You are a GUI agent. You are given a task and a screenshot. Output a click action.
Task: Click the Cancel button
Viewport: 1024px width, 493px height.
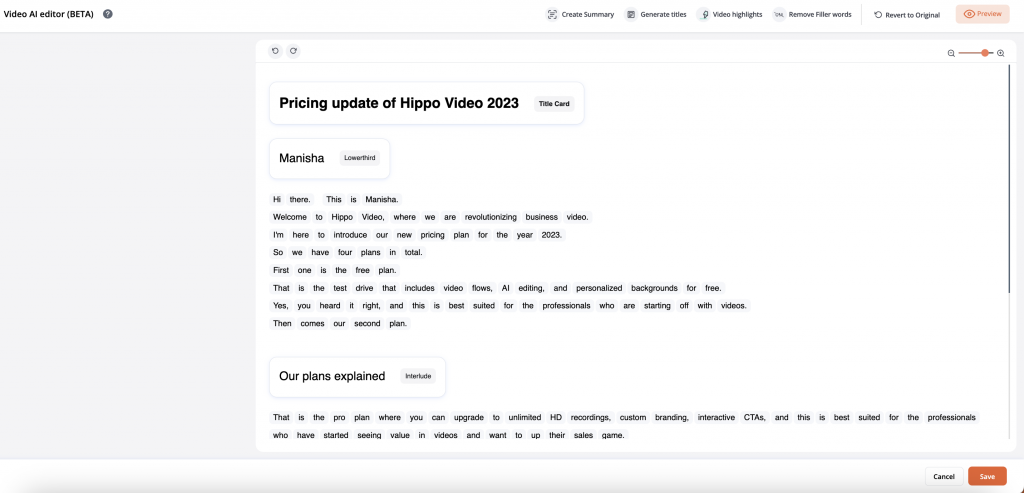coord(944,477)
